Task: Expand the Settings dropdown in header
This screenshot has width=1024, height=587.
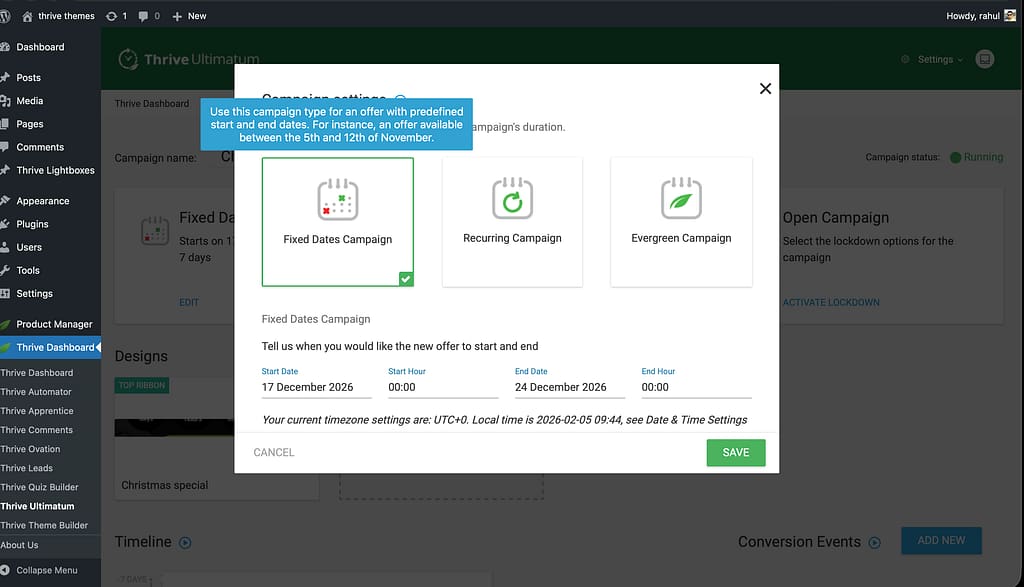Action: point(935,59)
